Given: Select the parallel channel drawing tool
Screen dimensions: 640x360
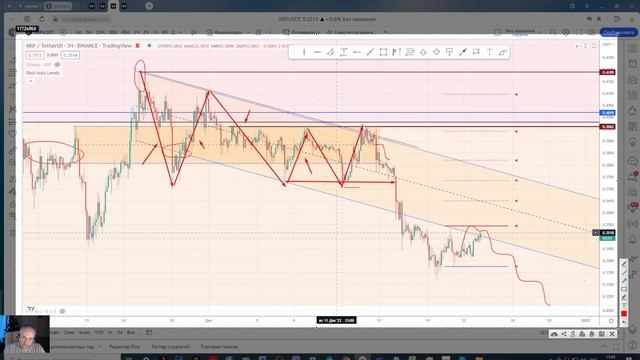Looking at the screenshot, I should click(x=331, y=52).
